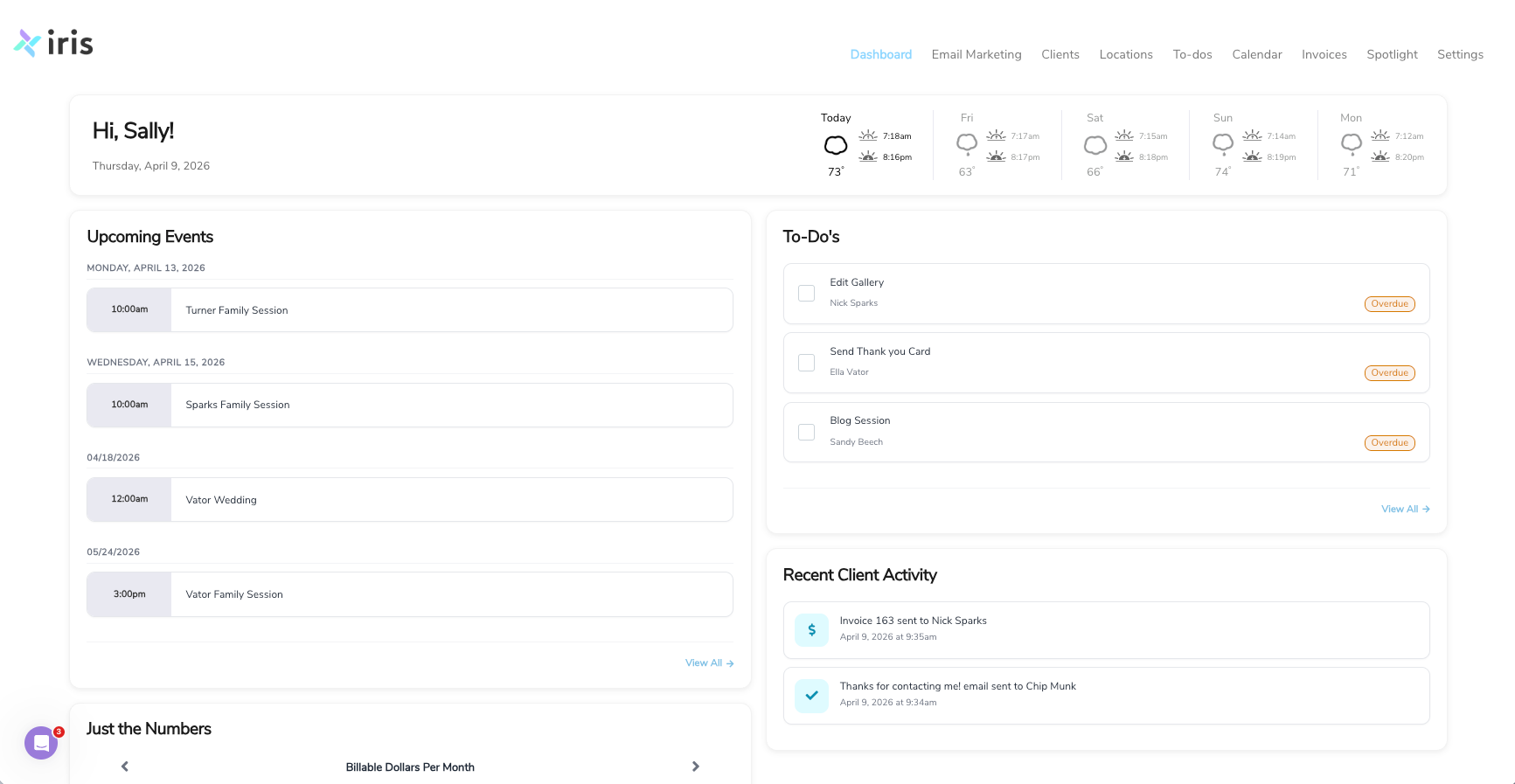1515x784 pixels.
Task: Open the Settings nav item
Action: coord(1461,54)
